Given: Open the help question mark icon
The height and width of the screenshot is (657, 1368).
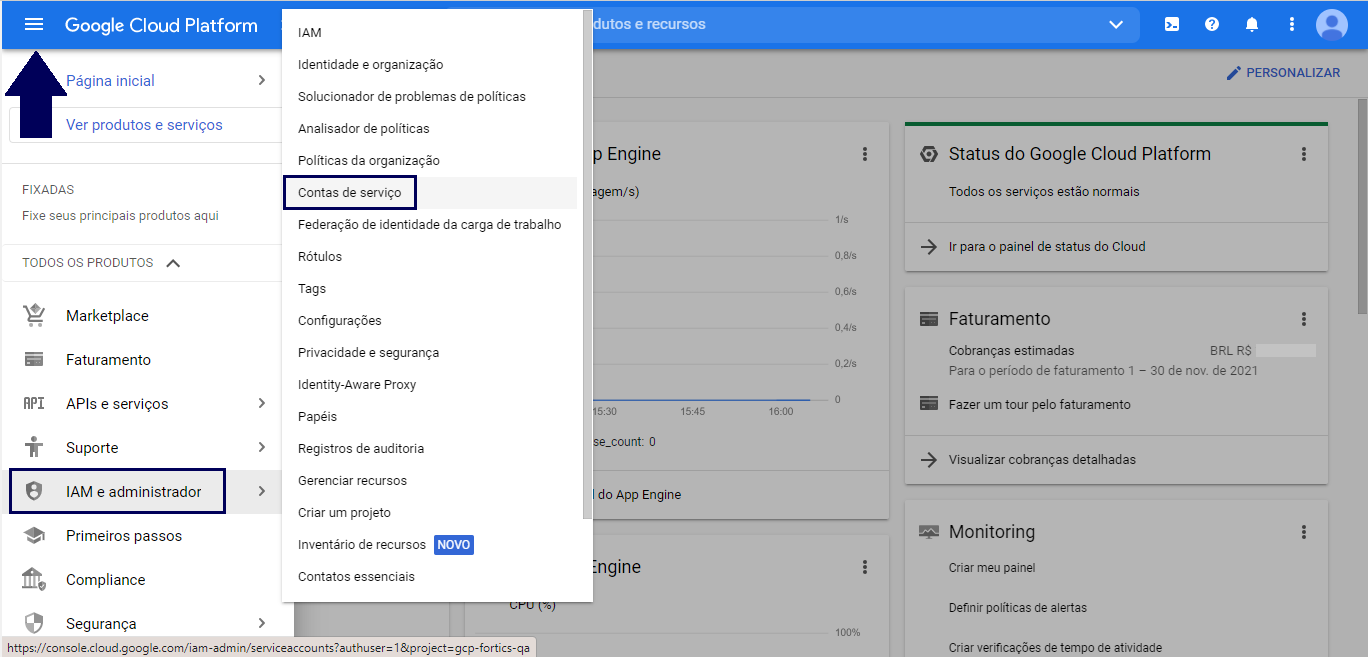Looking at the screenshot, I should click(1212, 24).
